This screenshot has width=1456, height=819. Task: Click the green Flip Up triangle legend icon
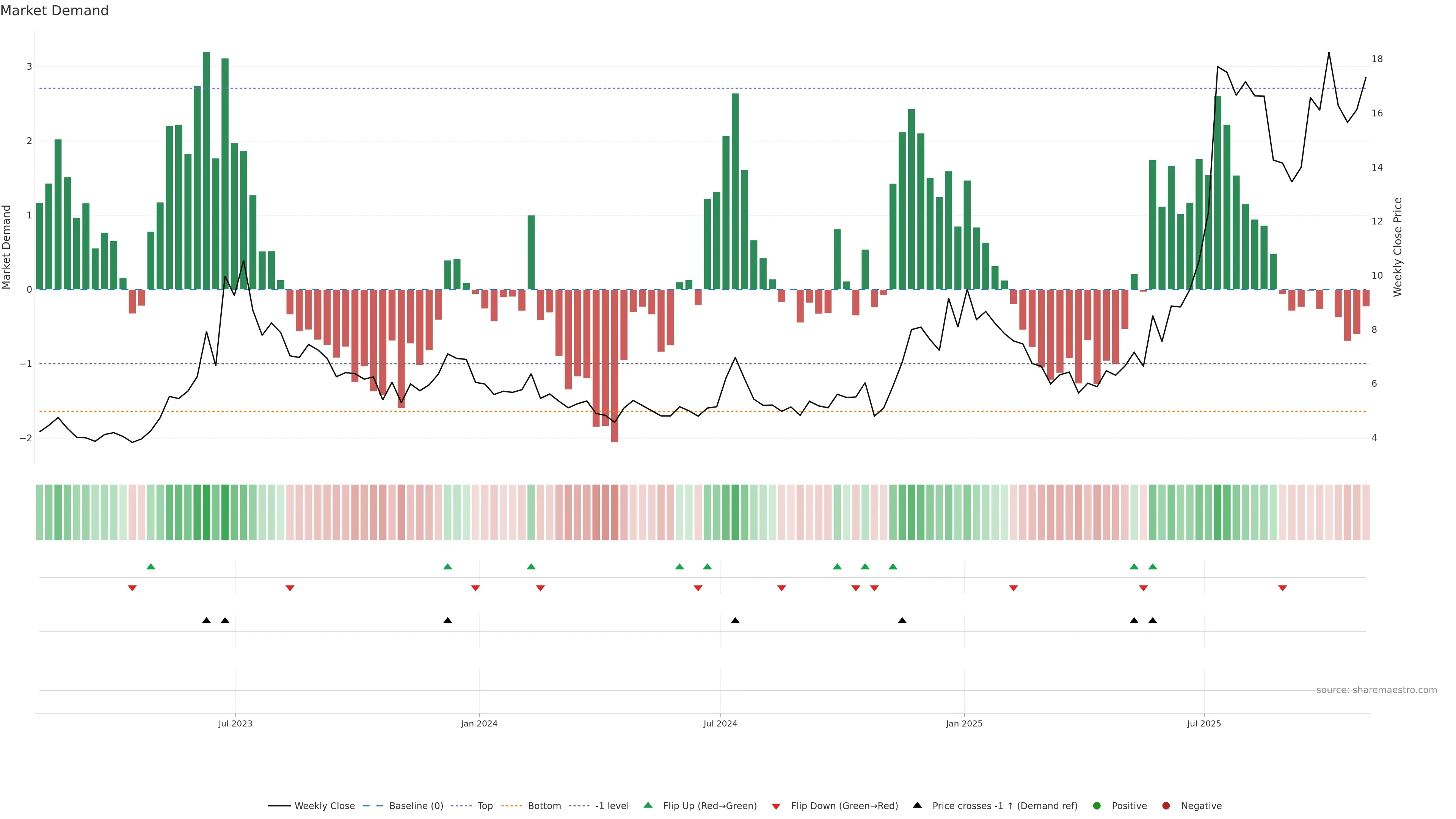pyautogui.click(x=648, y=805)
